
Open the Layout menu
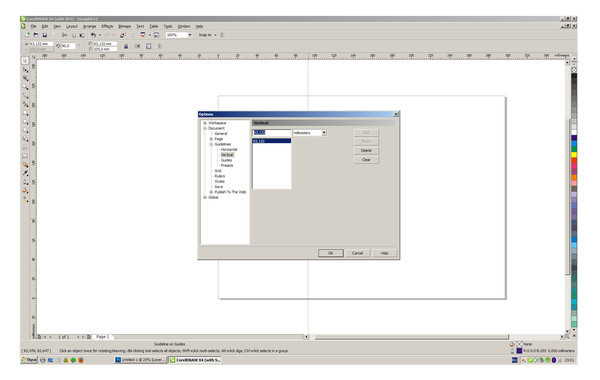tap(72, 26)
